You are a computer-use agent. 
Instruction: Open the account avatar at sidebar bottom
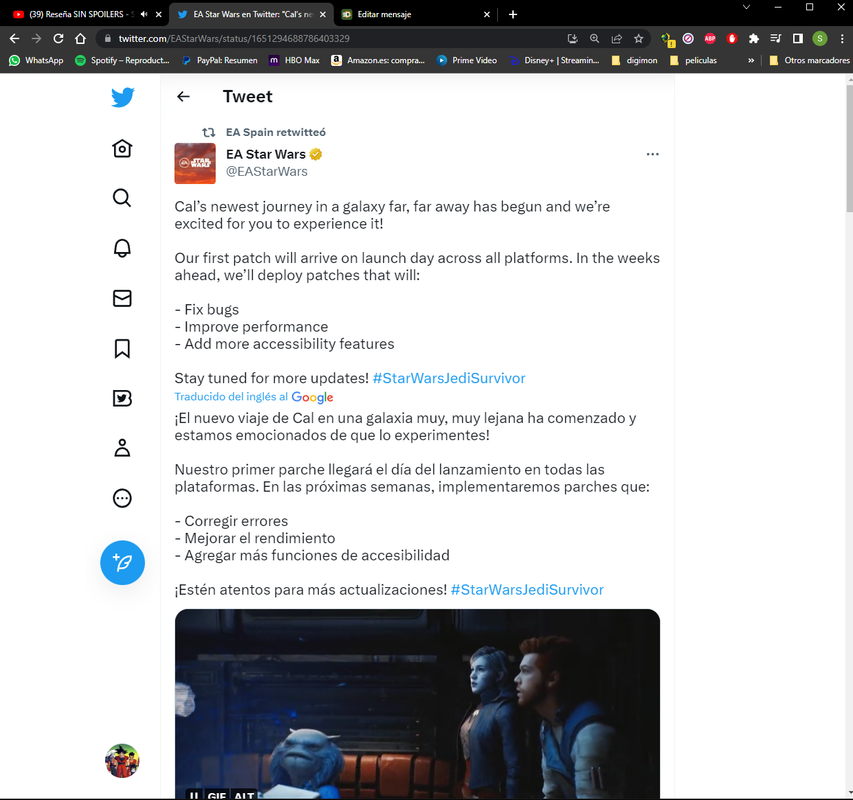(x=122, y=760)
